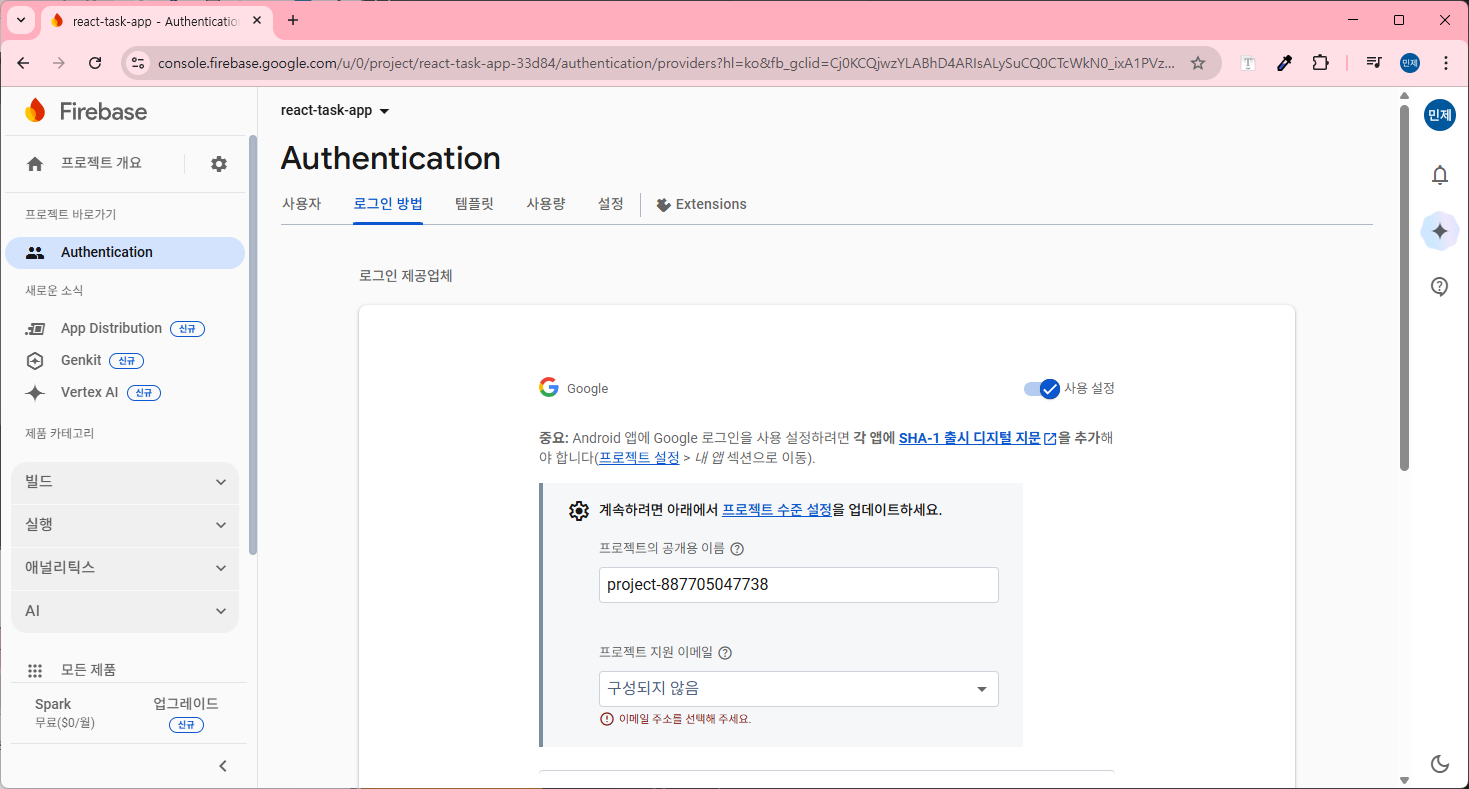This screenshot has width=1469, height=789.
Task: Open the 사용량 tab
Action: click(x=546, y=204)
